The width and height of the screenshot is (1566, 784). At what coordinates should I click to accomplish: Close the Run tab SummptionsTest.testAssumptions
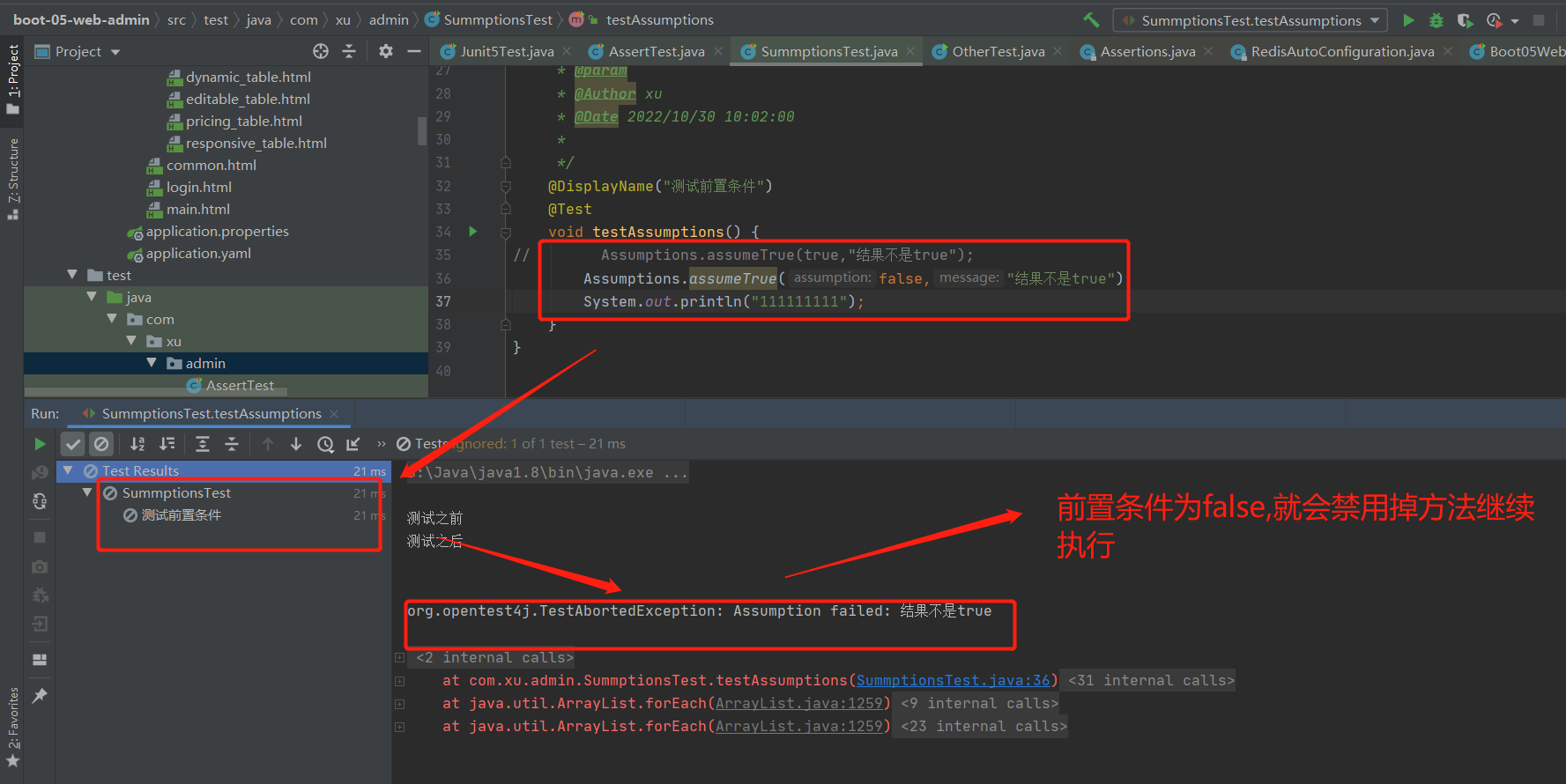(x=334, y=414)
